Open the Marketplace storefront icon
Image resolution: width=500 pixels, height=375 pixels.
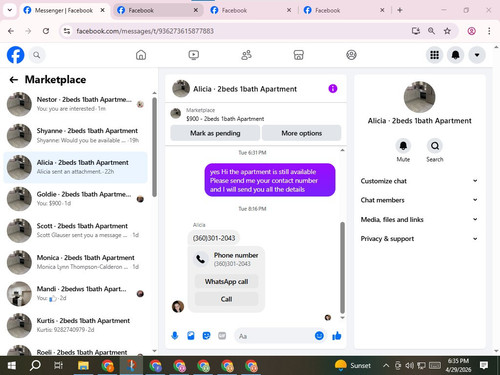click(x=299, y=55)
